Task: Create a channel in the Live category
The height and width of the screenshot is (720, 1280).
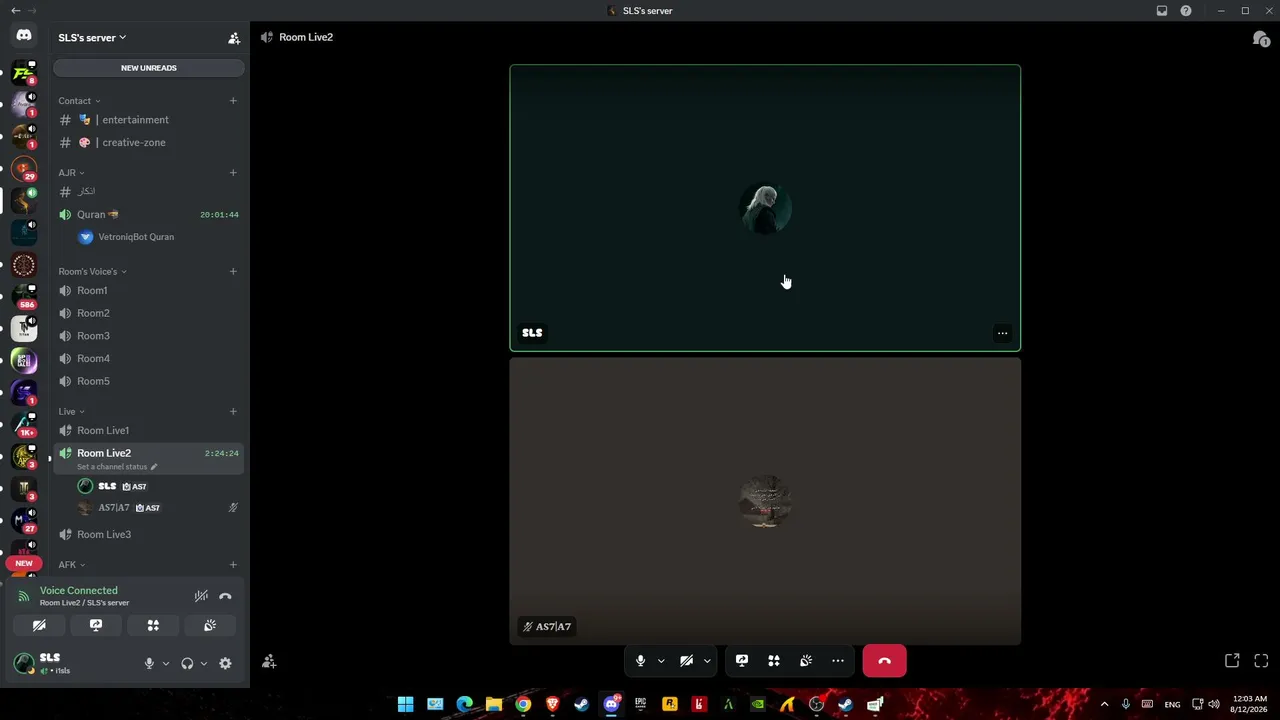Action: (233, 411)
